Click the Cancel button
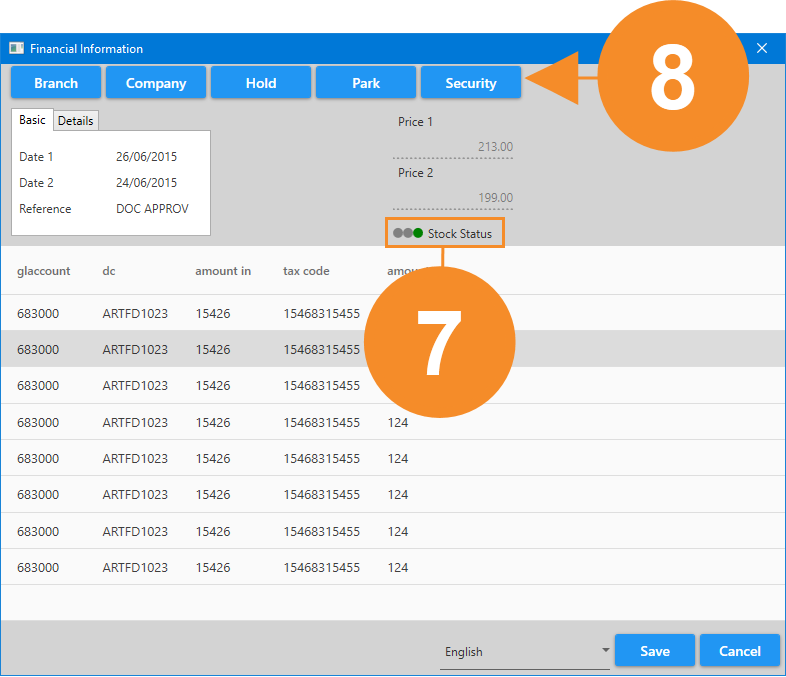Viewport: 786px width, 677px height. [x=740, y=651]
